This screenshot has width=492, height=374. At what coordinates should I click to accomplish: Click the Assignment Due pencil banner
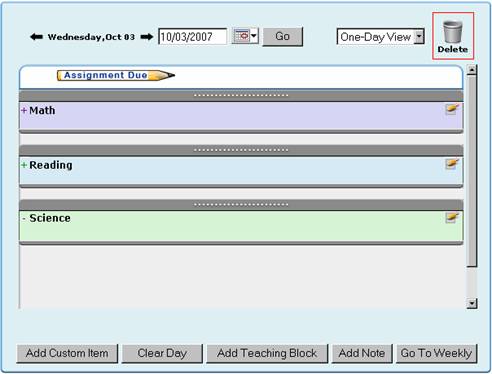[116, 75]
